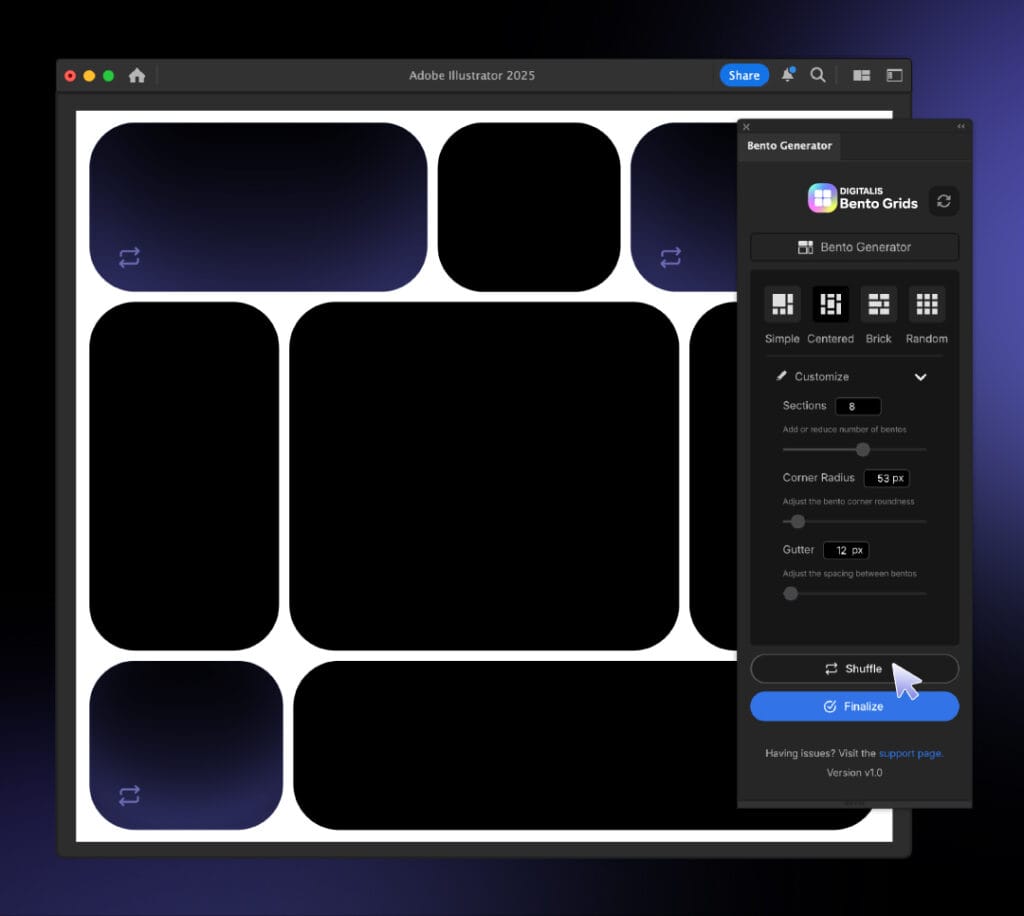The height and width of the screenshot is (916, 1024).
Task: Click the Sections number input field
Action: click(x=858, y=406)
